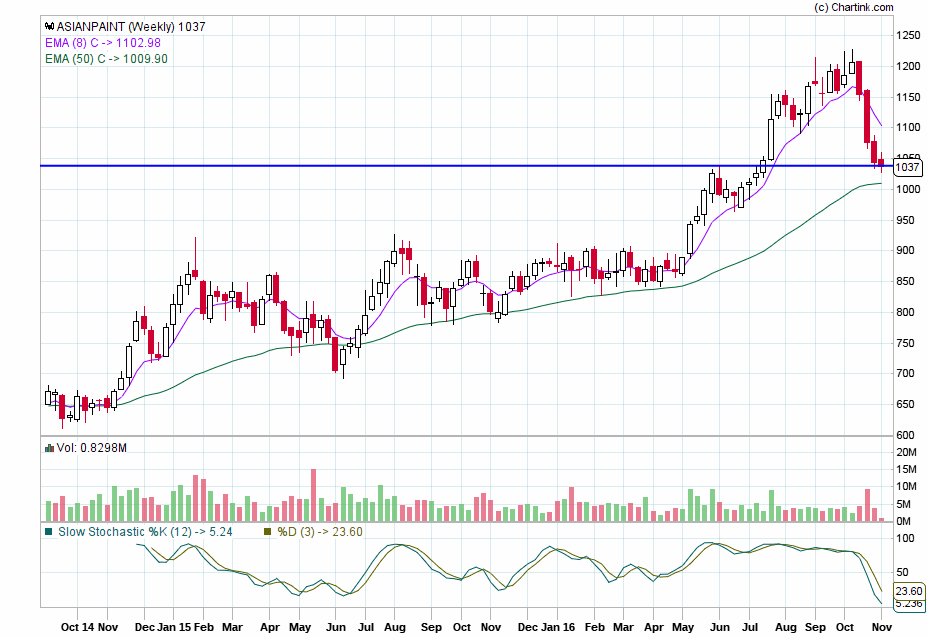
Task: Click the 5.236 stochastic value tag
Action: [x=909, y=604]
